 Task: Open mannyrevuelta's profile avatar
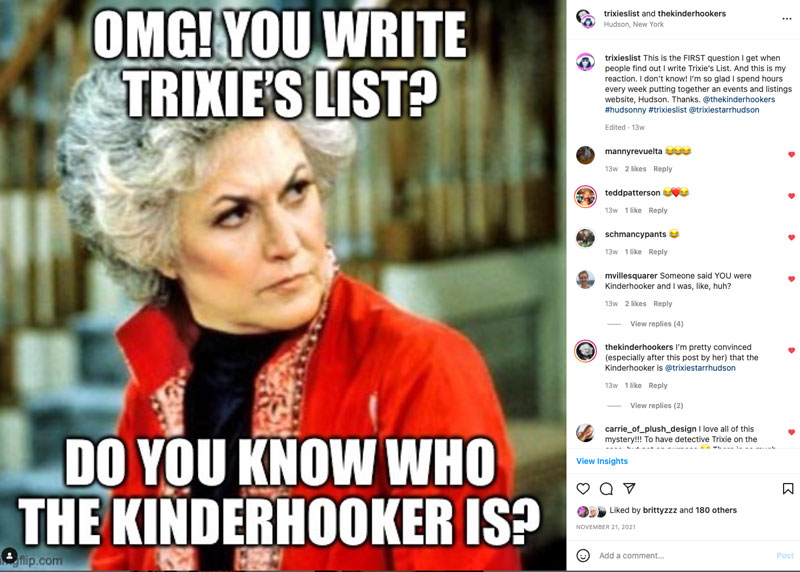click(585, 155)
